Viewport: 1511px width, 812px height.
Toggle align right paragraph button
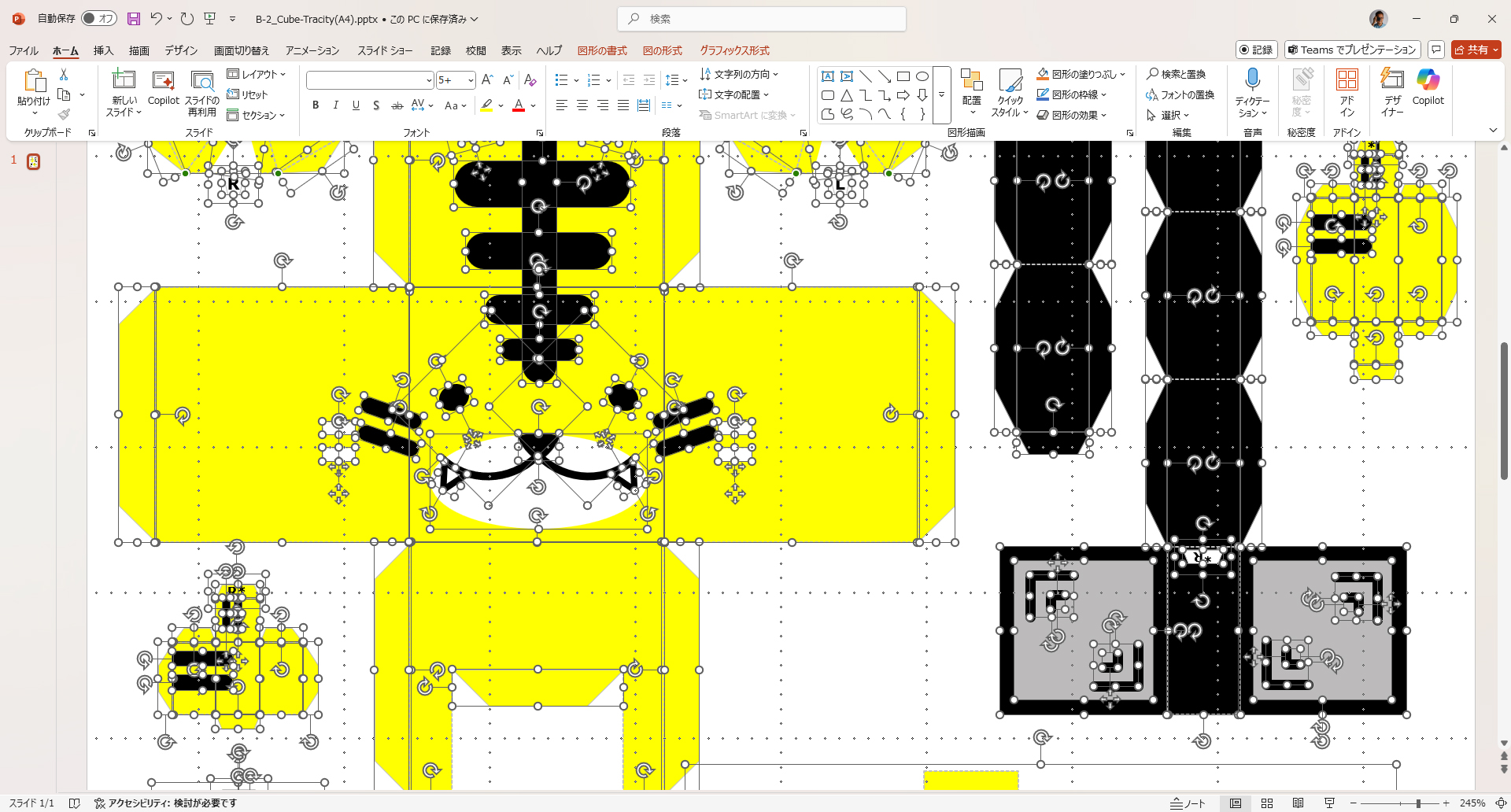[x=603, y=105]
